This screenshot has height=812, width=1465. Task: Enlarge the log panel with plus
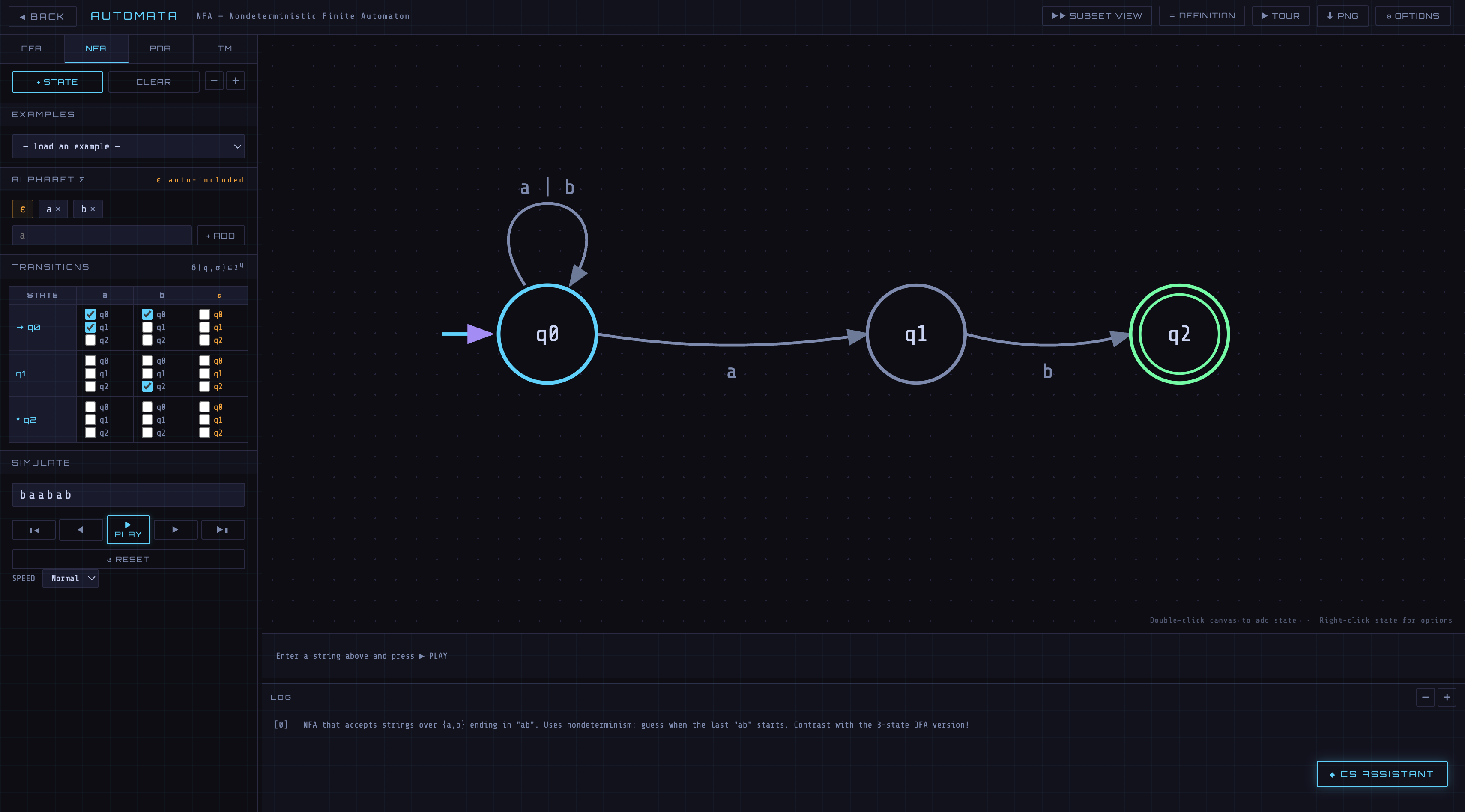tap(1447, 697)
